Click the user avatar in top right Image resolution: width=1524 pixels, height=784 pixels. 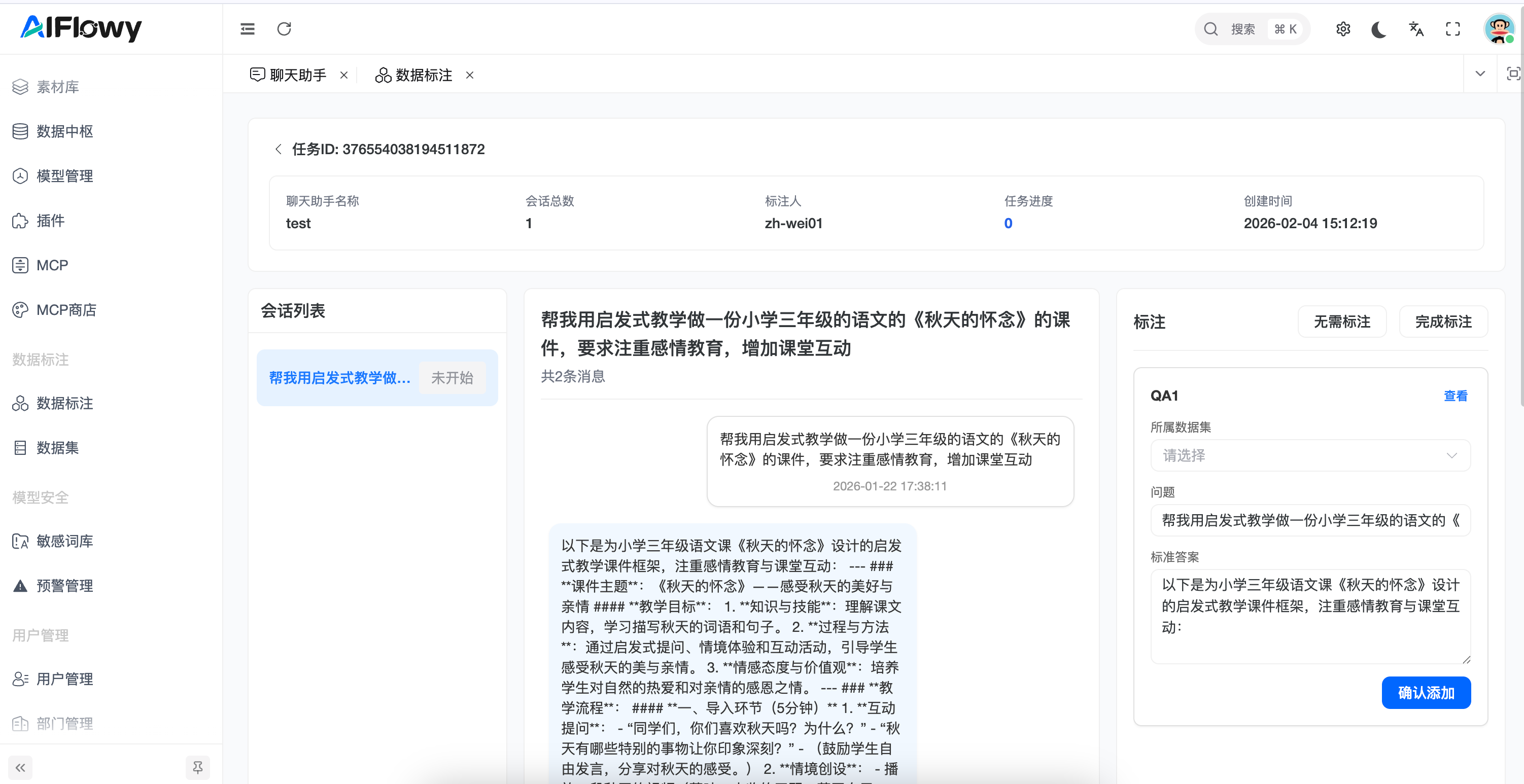tap(1498, 29)
